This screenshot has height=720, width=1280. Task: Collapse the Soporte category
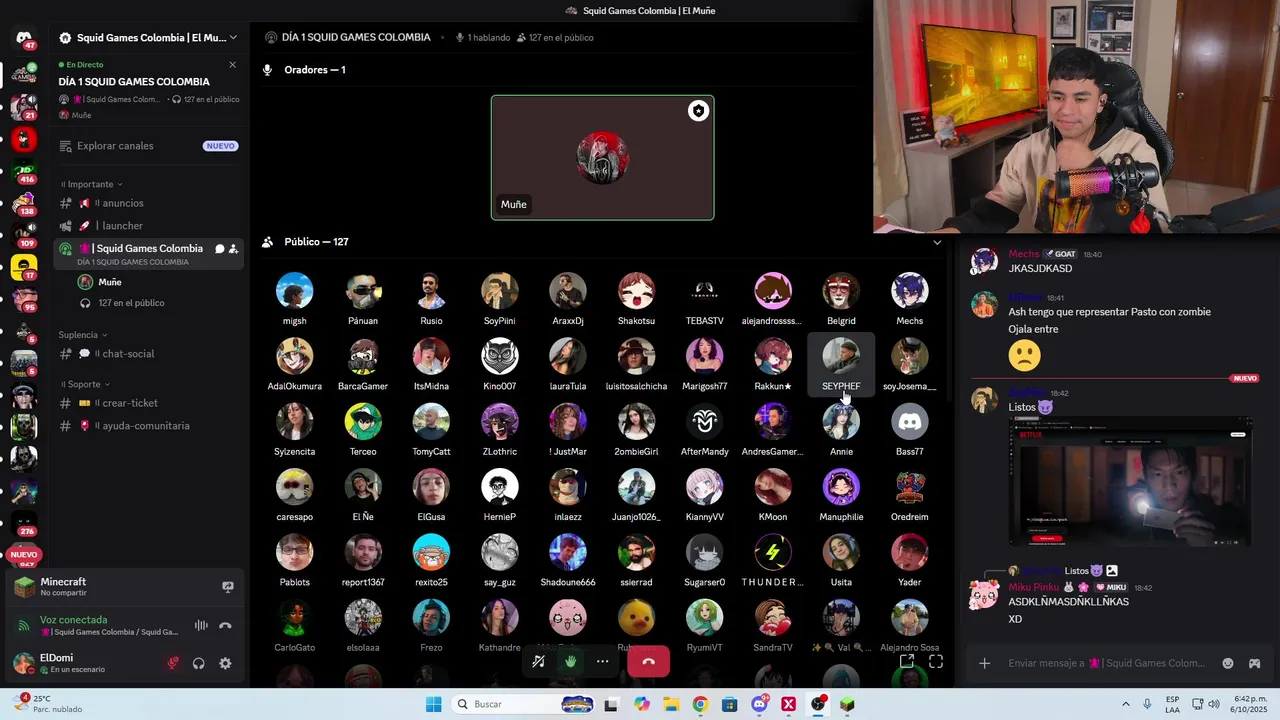[85, 384]
